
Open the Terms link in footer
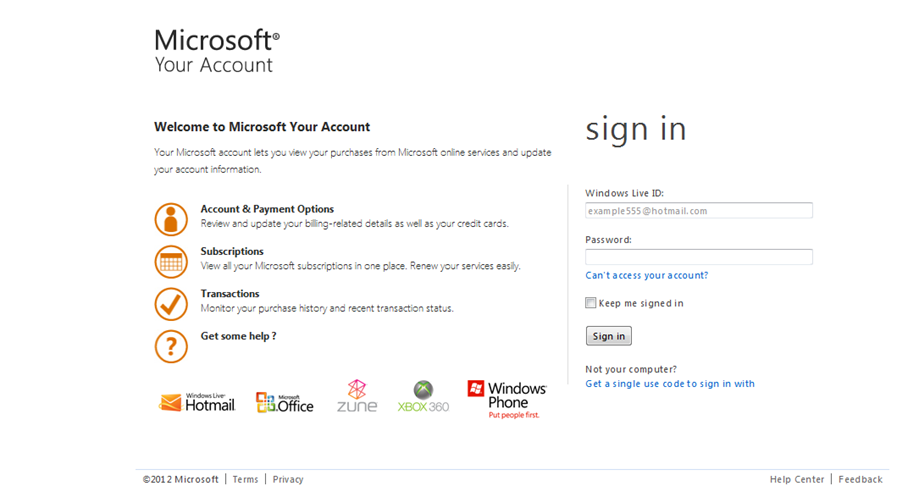(x=245, y=480)
